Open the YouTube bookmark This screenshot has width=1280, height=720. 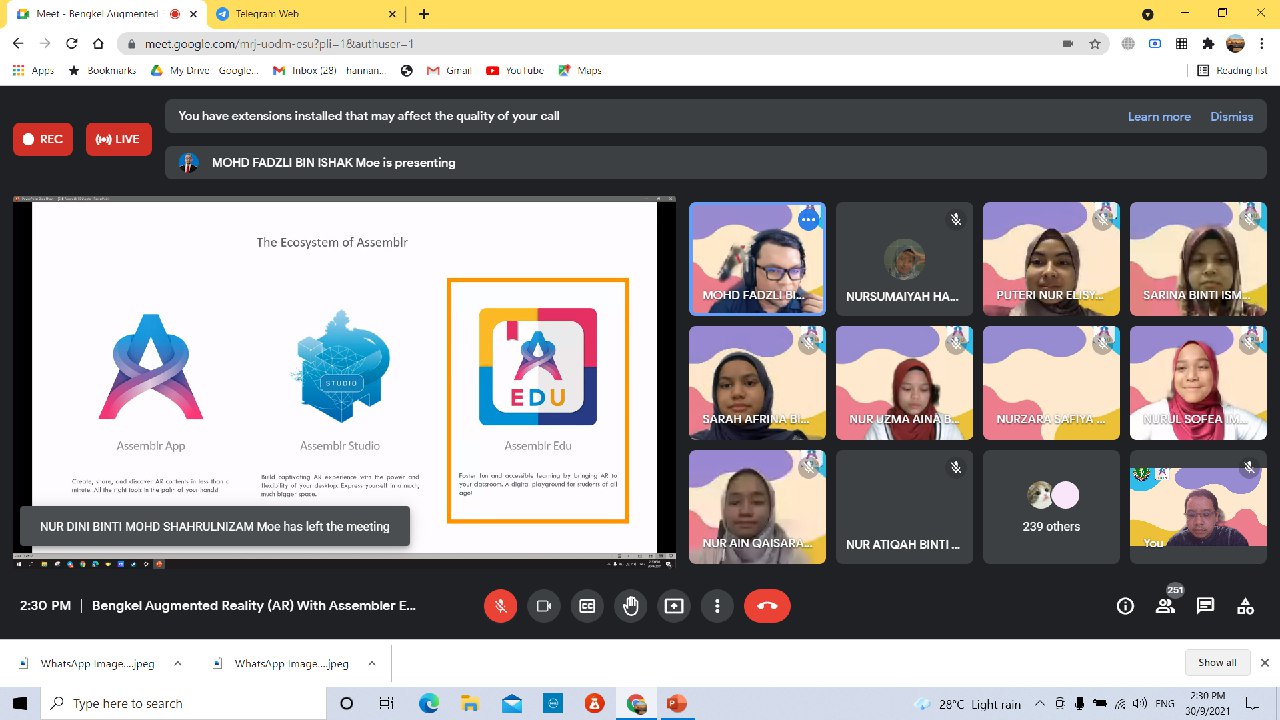pyautogui.click(x=515, y=71)
